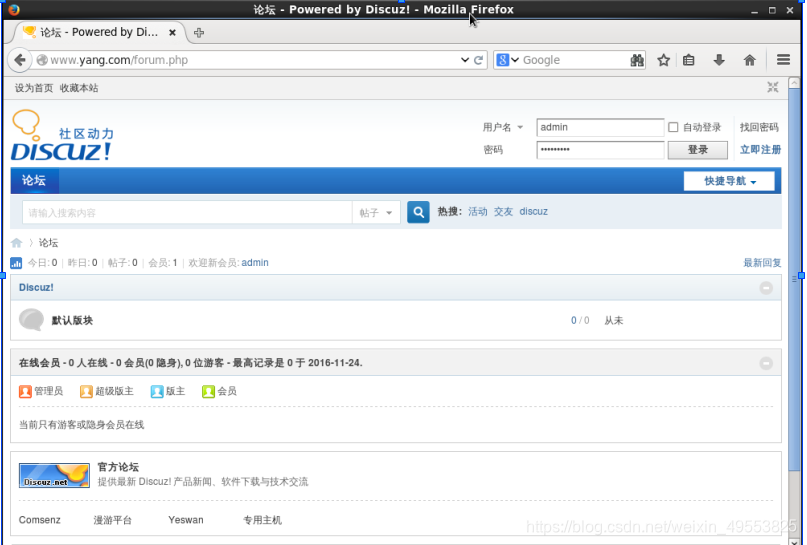Click the page vertical scrollbar thumb
Screen dimensions: 807x545
794,278
